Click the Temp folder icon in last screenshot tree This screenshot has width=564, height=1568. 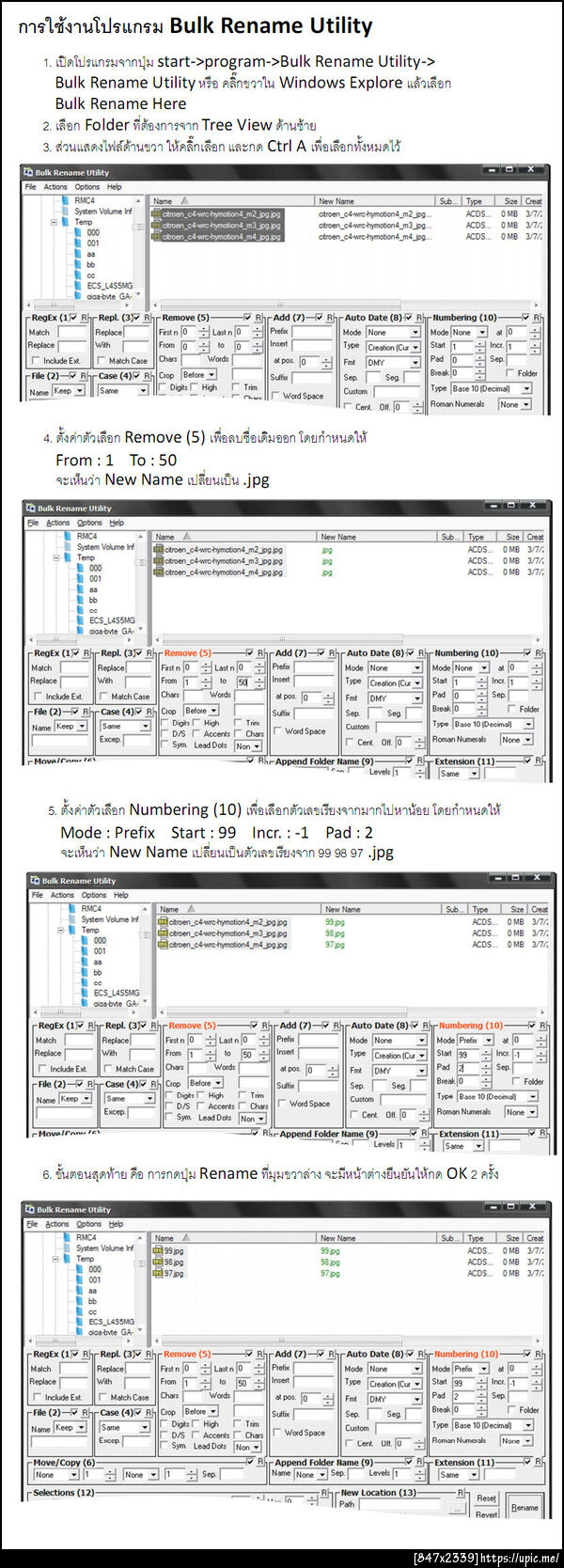point(68,1259)
